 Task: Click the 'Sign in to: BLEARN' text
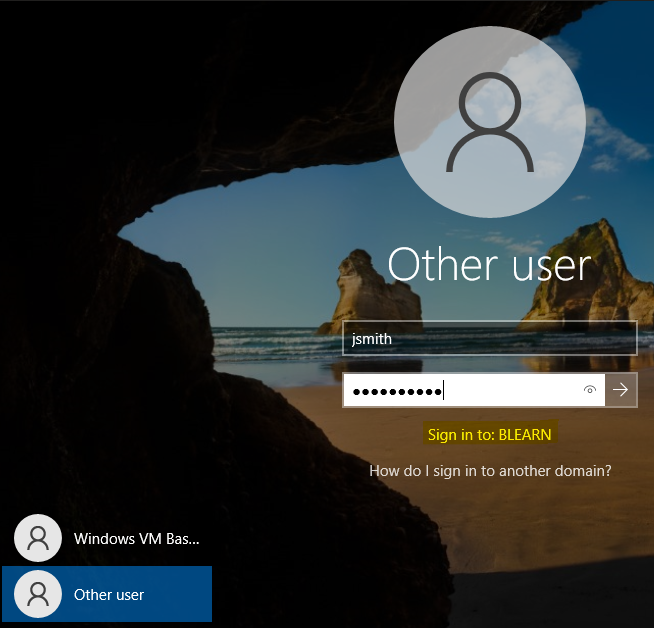pos(490,435)
